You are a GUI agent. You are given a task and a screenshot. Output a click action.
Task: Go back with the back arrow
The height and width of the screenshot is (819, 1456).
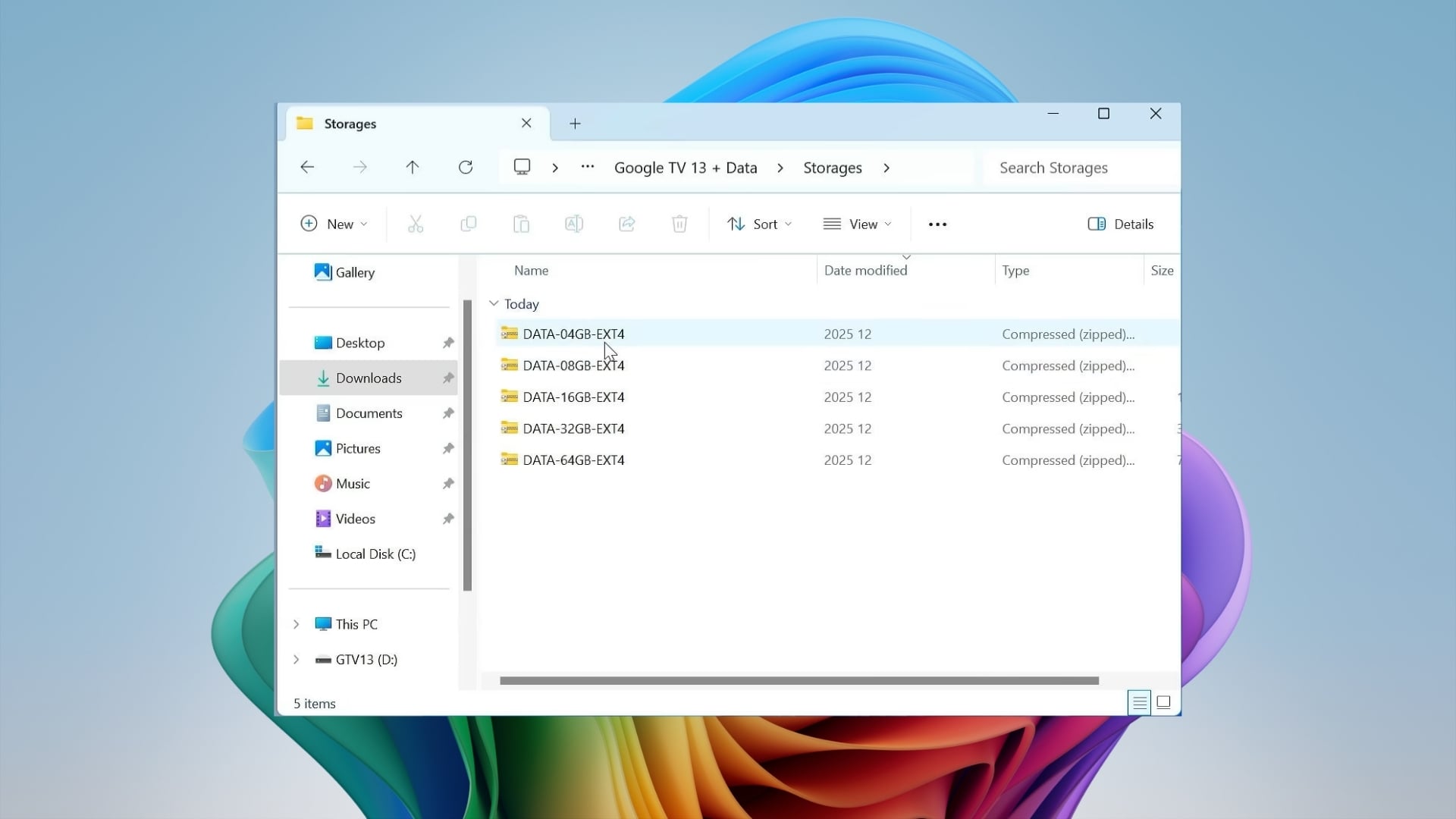point(307,168)
